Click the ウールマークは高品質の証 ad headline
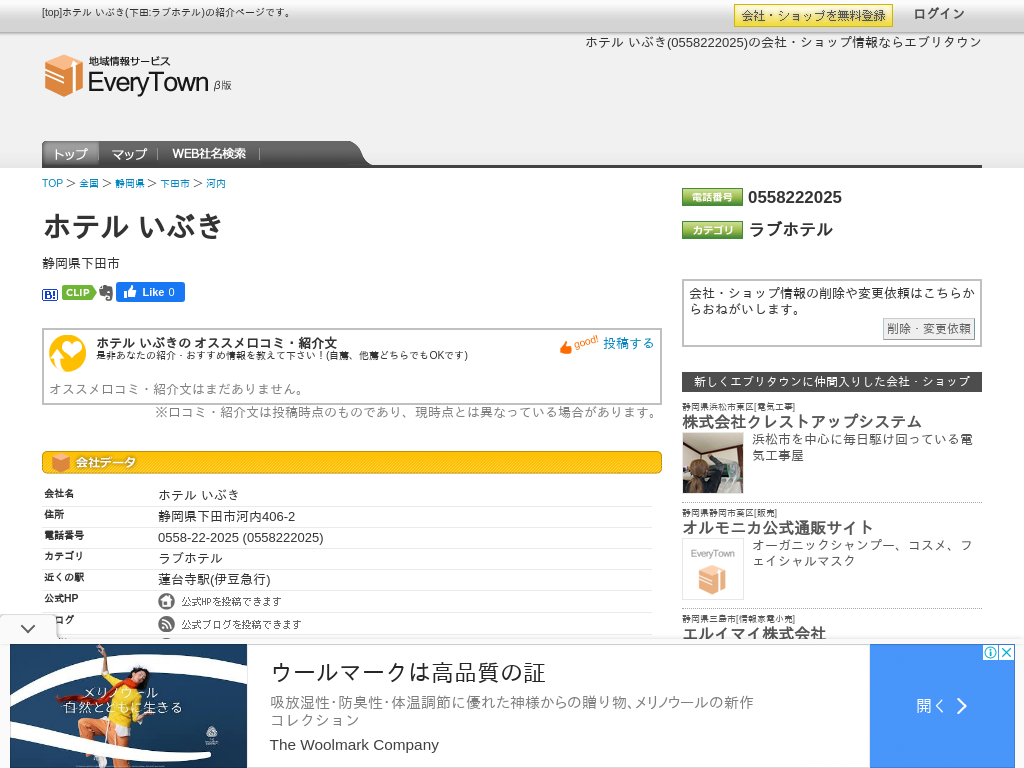1024x768 pixels. [x=408, y=672]
